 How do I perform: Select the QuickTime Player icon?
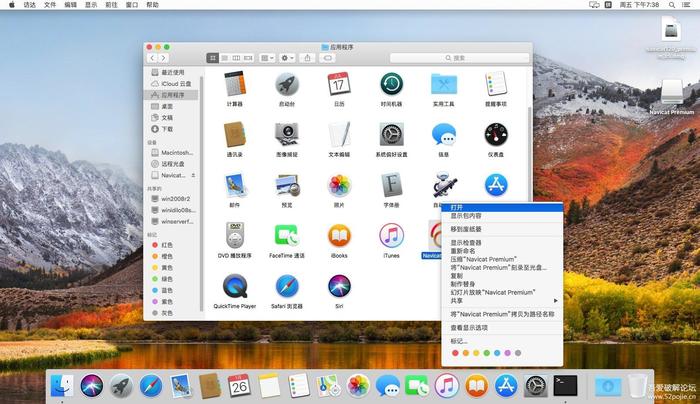234,286
